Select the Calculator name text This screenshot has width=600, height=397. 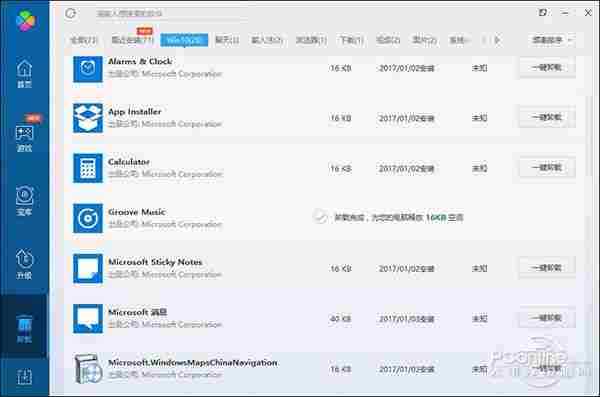tap(129, 162)
